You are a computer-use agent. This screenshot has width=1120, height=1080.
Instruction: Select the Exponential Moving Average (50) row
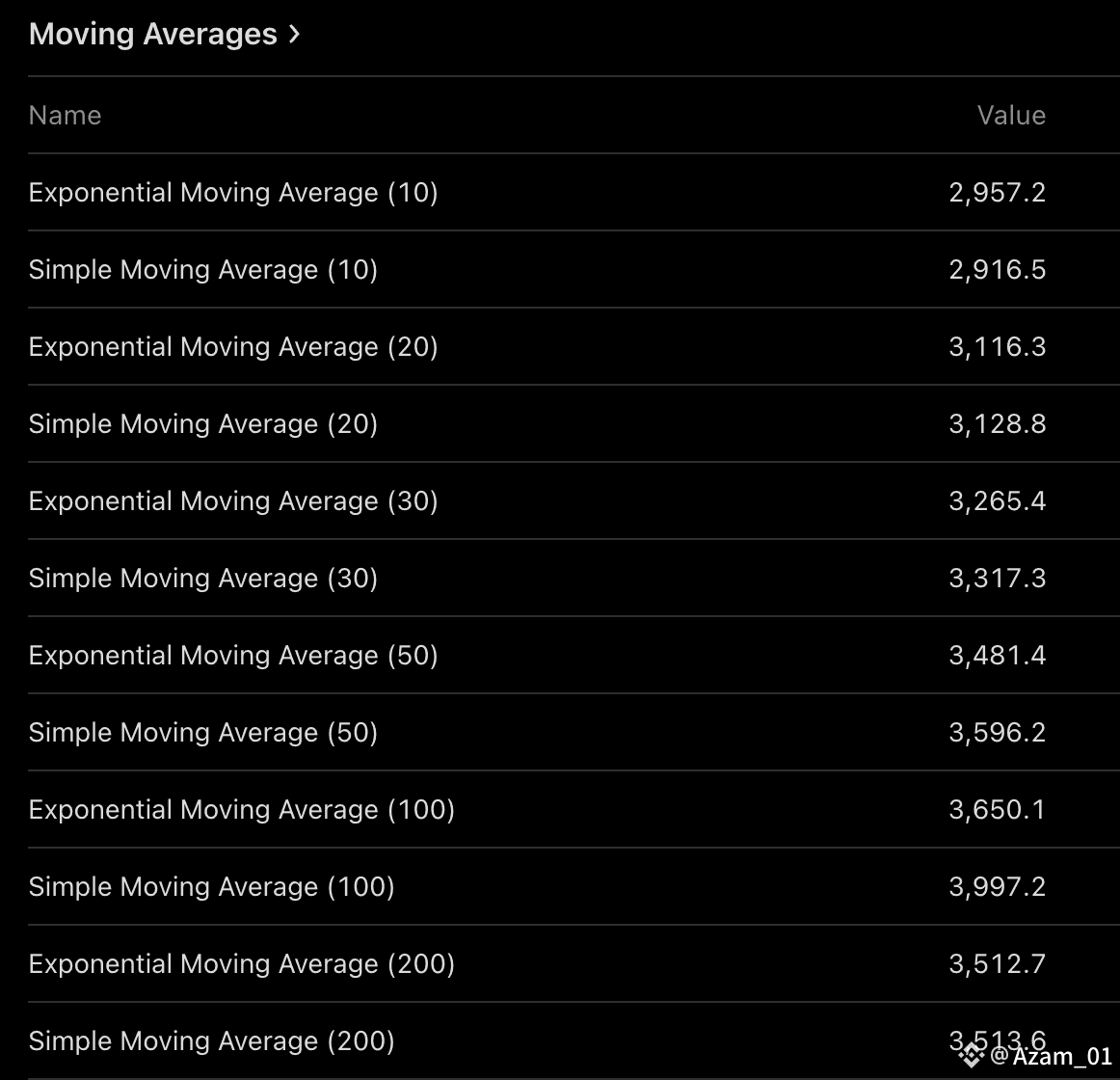pos(233,656)
